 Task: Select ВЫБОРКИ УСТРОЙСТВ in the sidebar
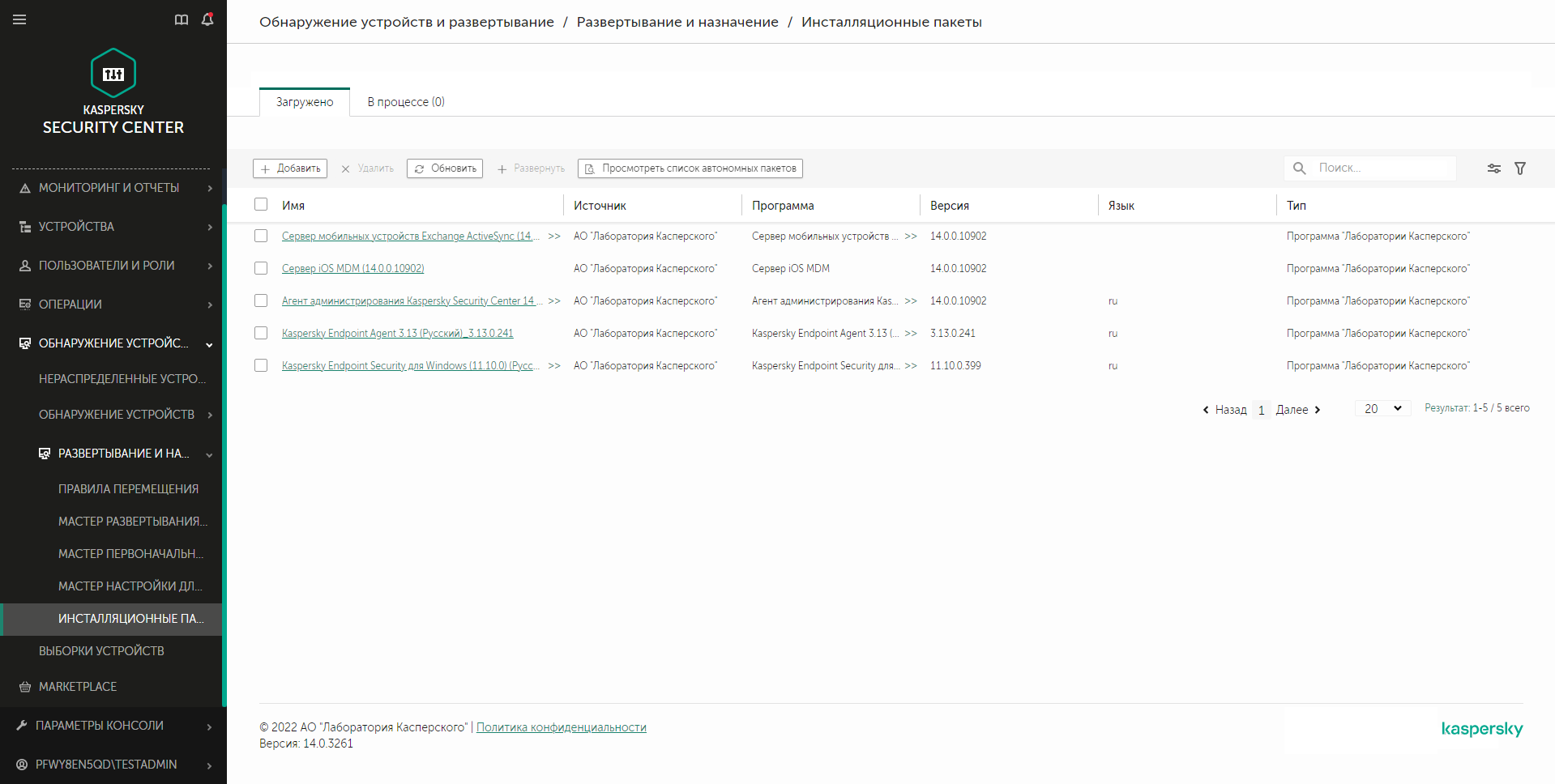pyautogui.click(x=101, y=650)
